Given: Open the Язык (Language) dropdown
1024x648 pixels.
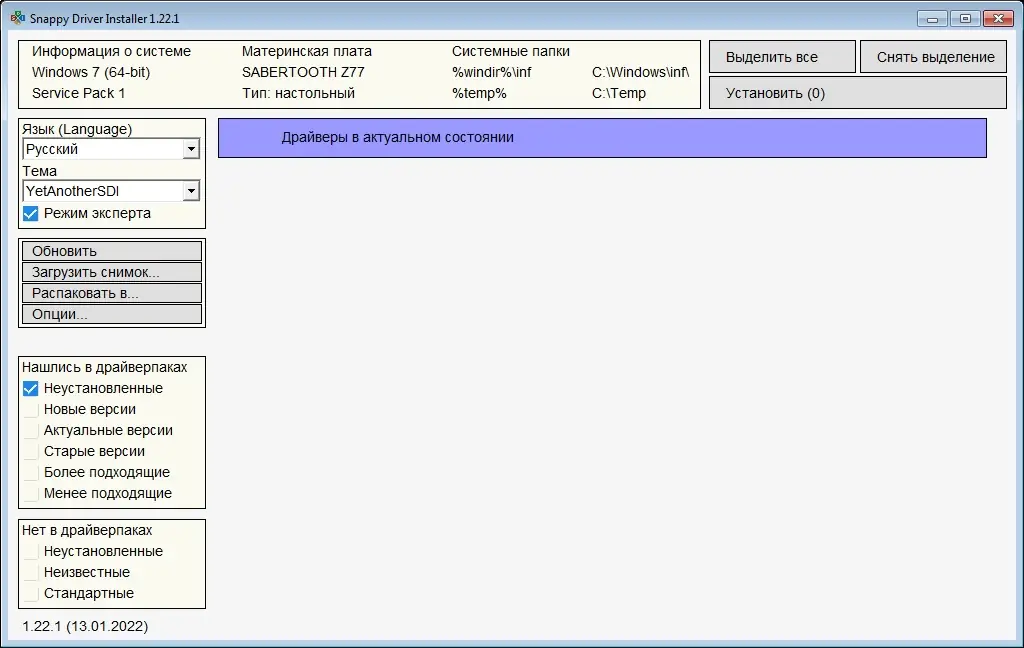Looking at the screenshot, I should click(x=191, y=149).
